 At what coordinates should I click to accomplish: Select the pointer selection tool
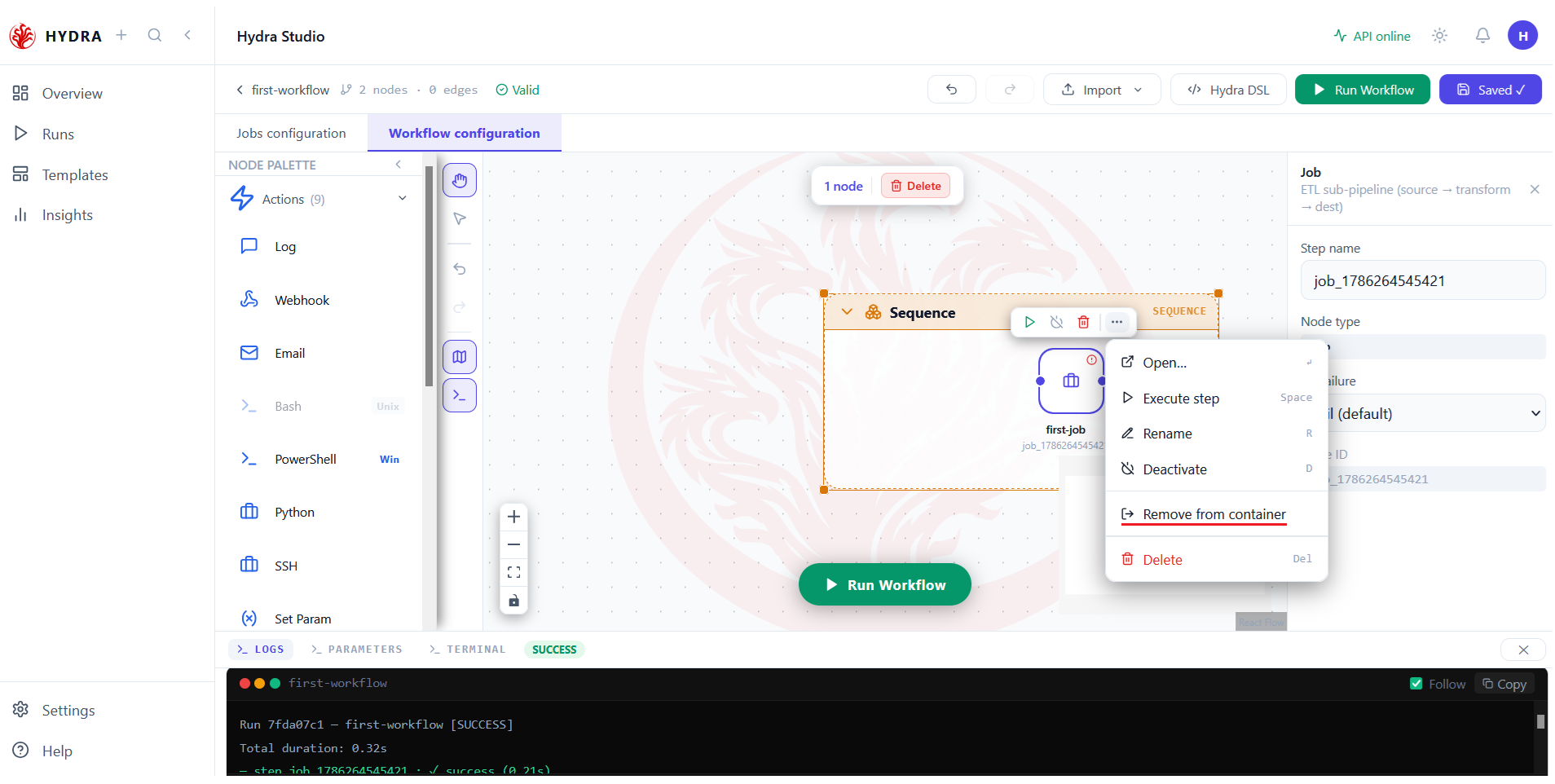coord(460,218)
